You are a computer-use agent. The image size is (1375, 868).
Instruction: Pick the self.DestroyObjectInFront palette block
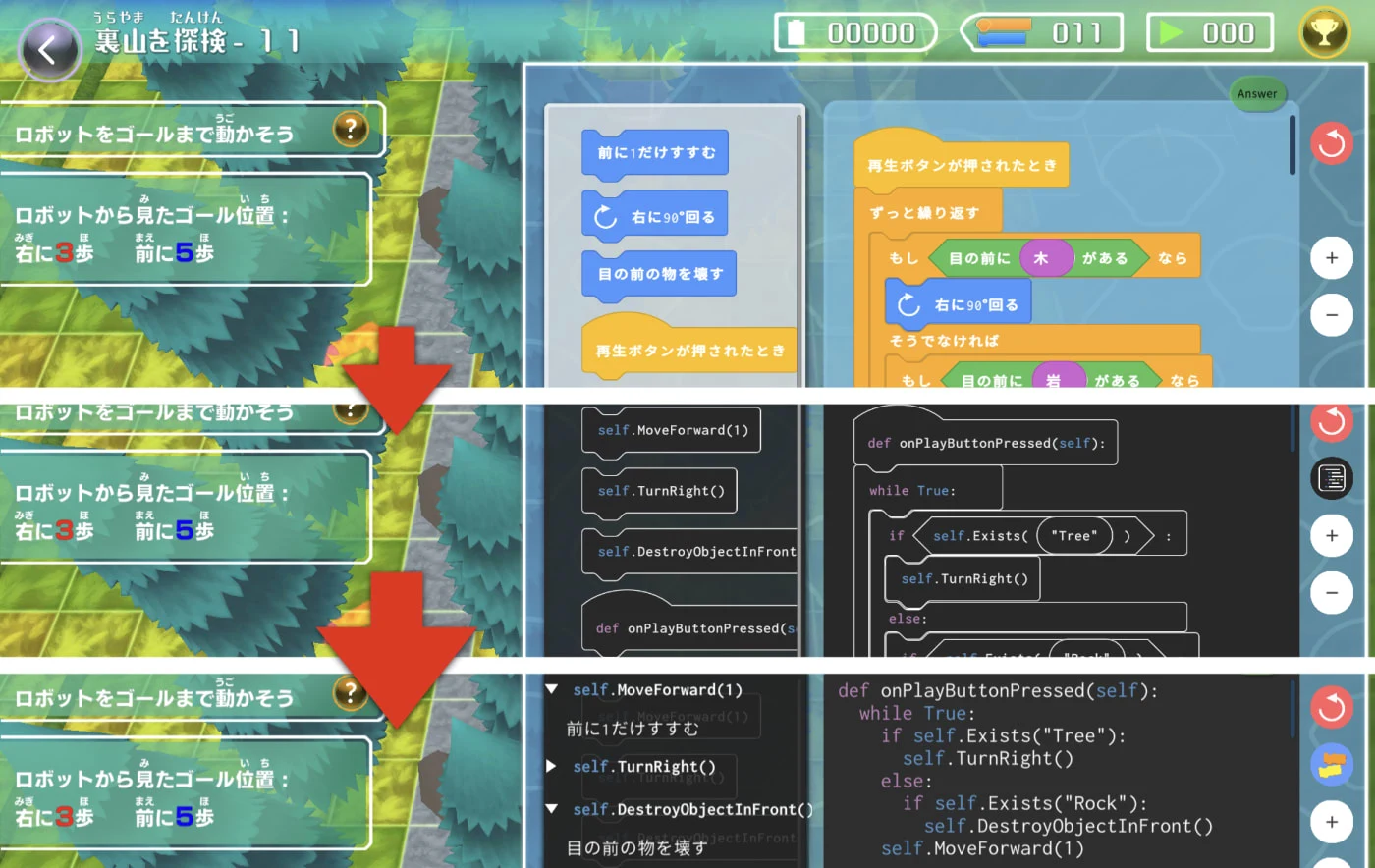689,553
